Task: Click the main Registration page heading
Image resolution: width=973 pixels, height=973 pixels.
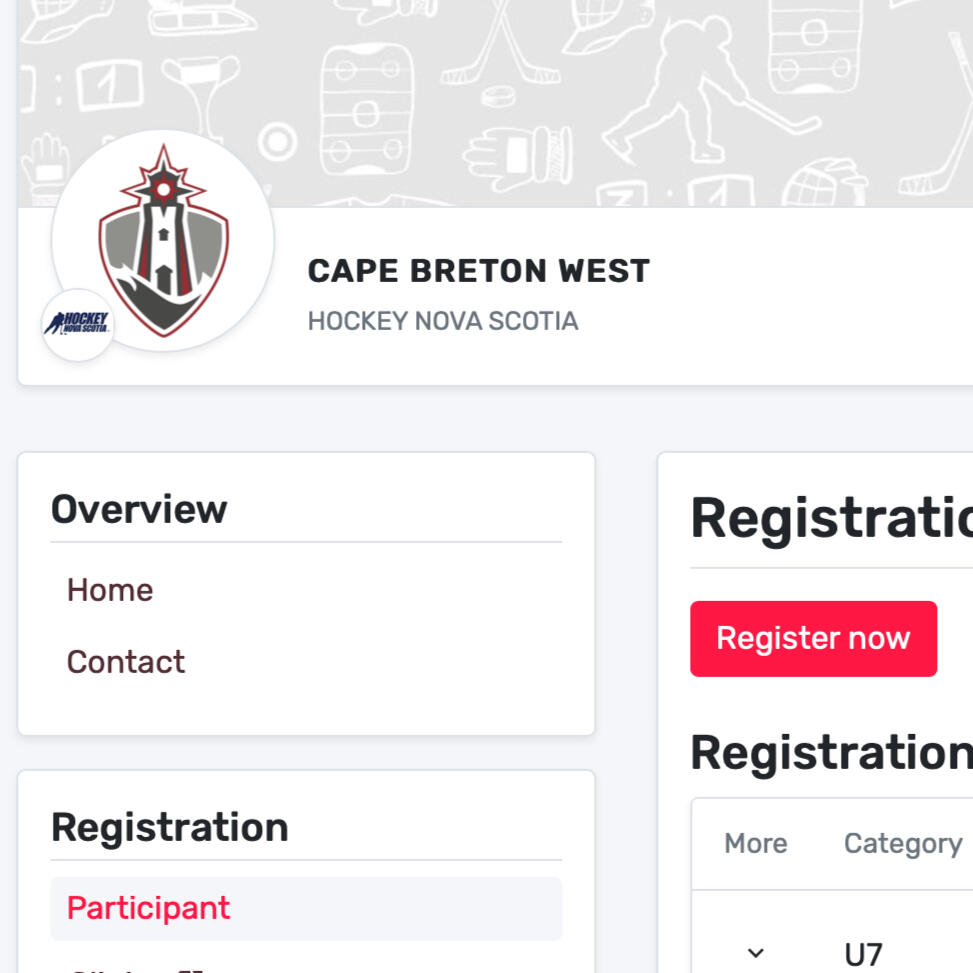Action: point(830,518)
